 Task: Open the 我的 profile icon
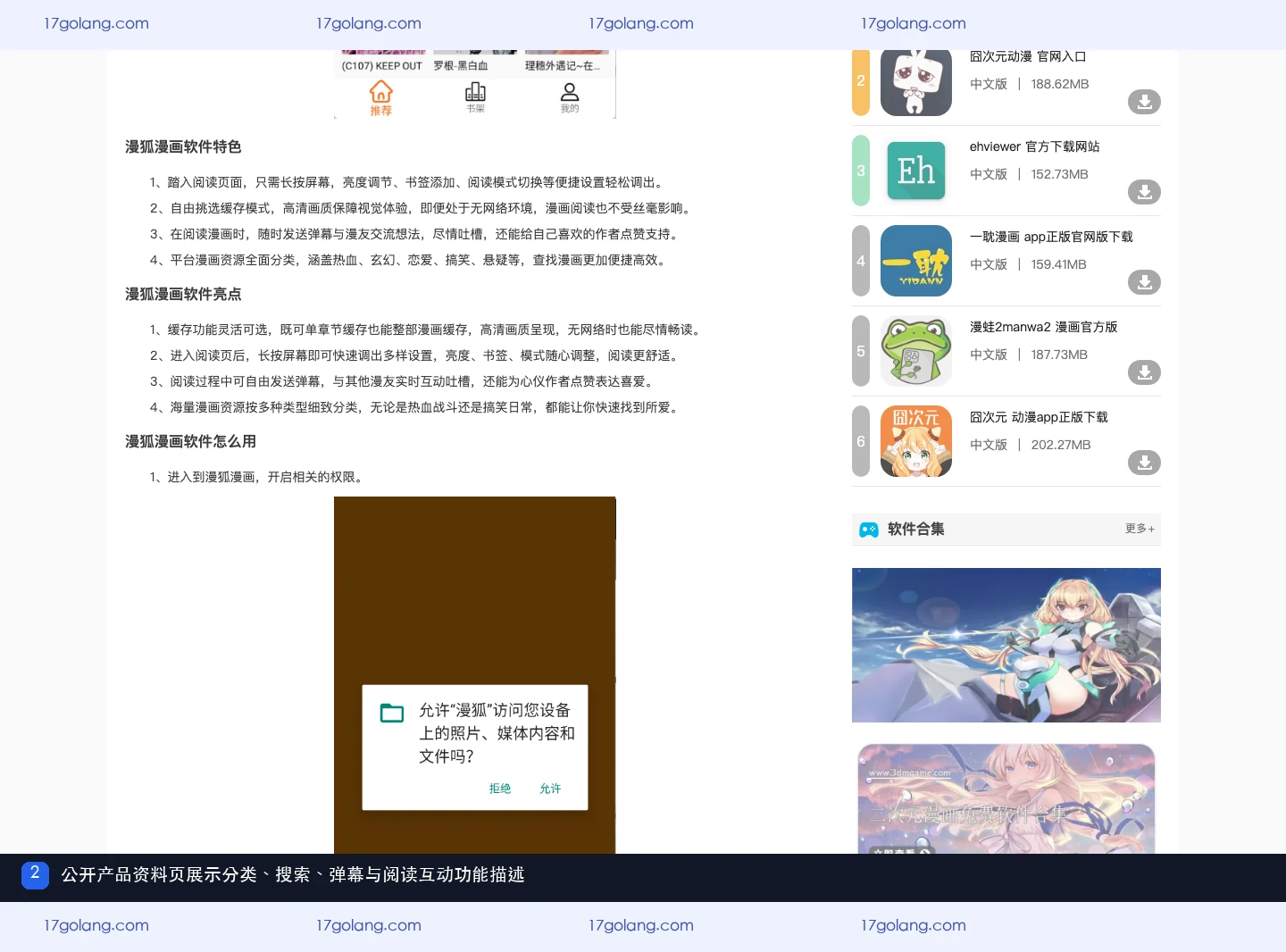coord(570,97)
